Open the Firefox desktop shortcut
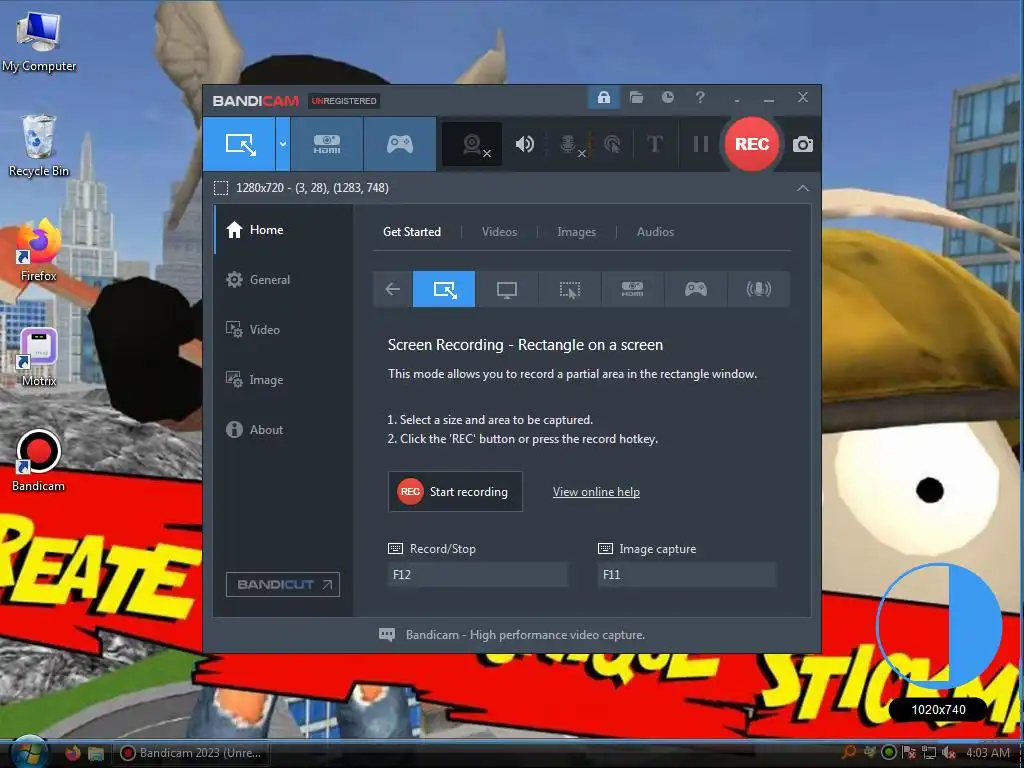Screen dimensions: 1024x768 [39, 251]
